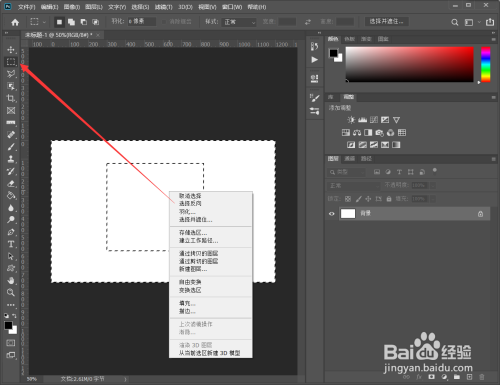The image size is (500, 385).
Task: Filter layers by text type
Action: pos(399,172)
